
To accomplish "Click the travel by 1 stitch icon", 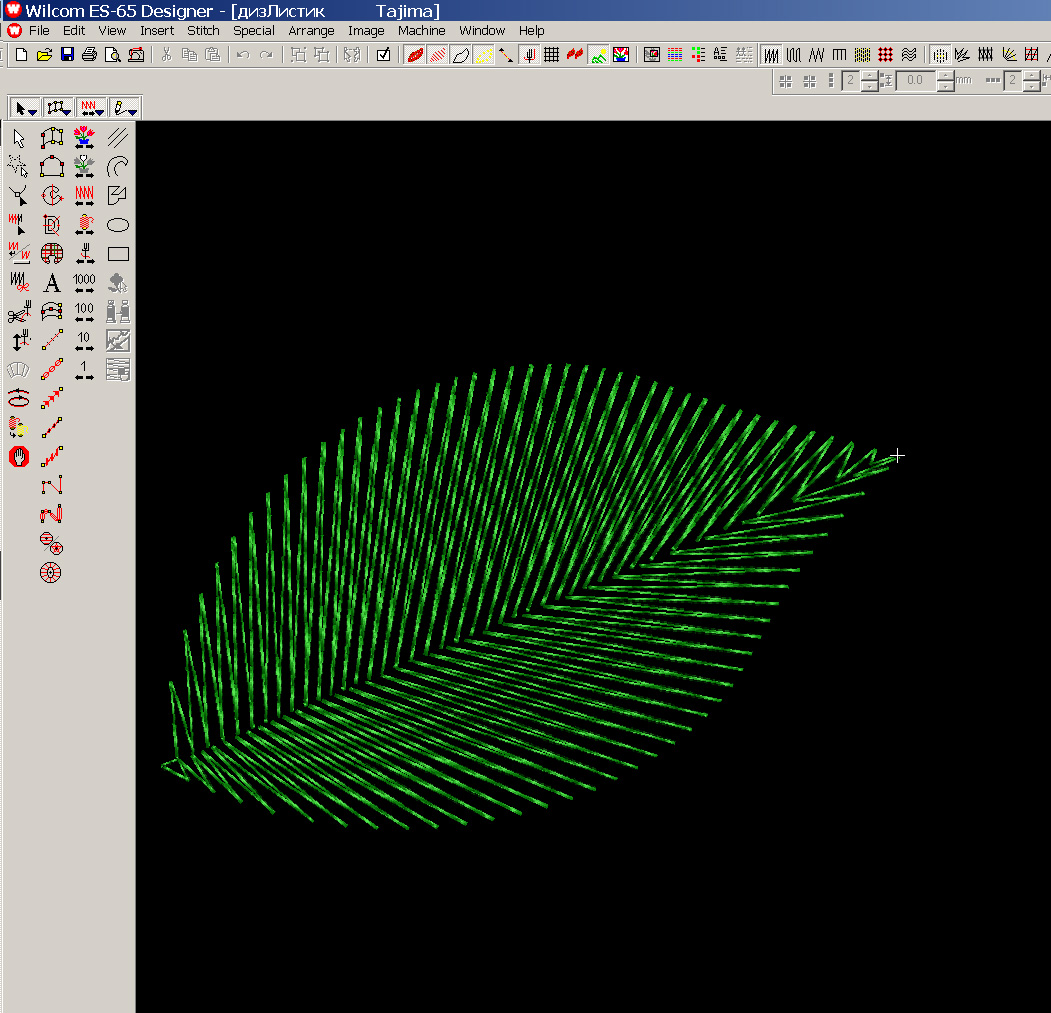I will pos(85,370).
